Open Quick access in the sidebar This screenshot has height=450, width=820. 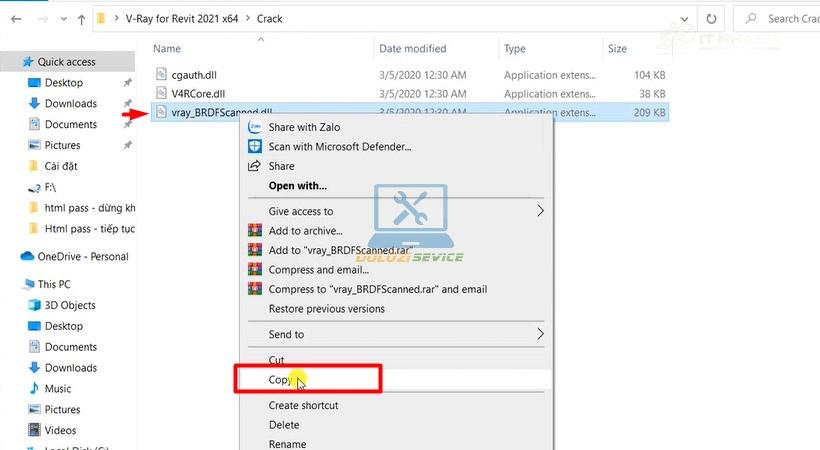point(66,62)
